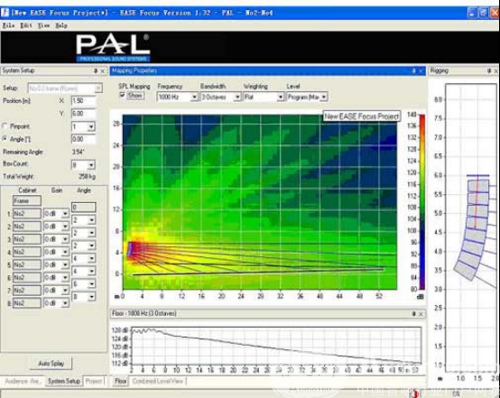Pin the System Setup panel
The image size is (500, 398).
coord(96,71)
